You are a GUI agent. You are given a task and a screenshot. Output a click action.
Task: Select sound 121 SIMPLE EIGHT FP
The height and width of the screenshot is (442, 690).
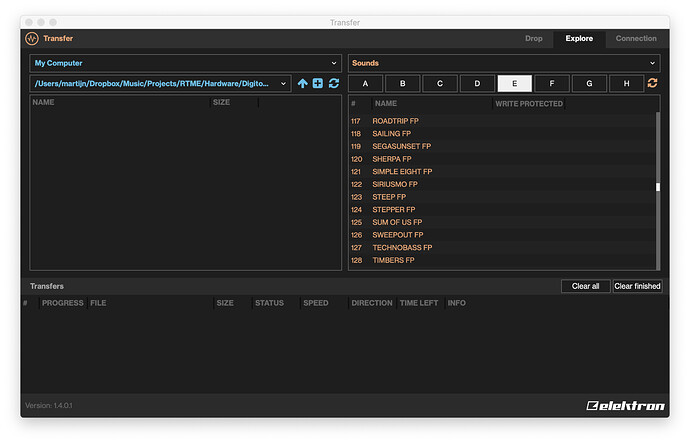502,172
